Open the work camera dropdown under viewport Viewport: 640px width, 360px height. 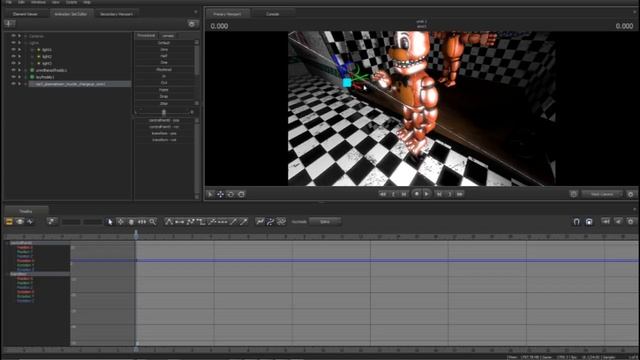pyautogui.click(x=602, y=194)
